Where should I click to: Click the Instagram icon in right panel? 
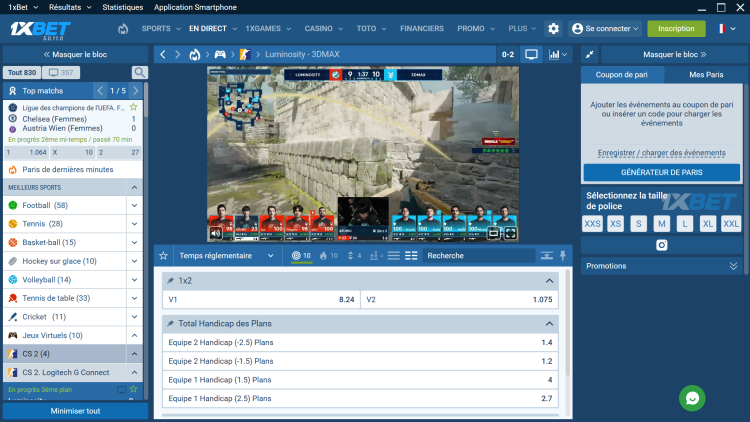pyautogui.click(x=662, y=245)
